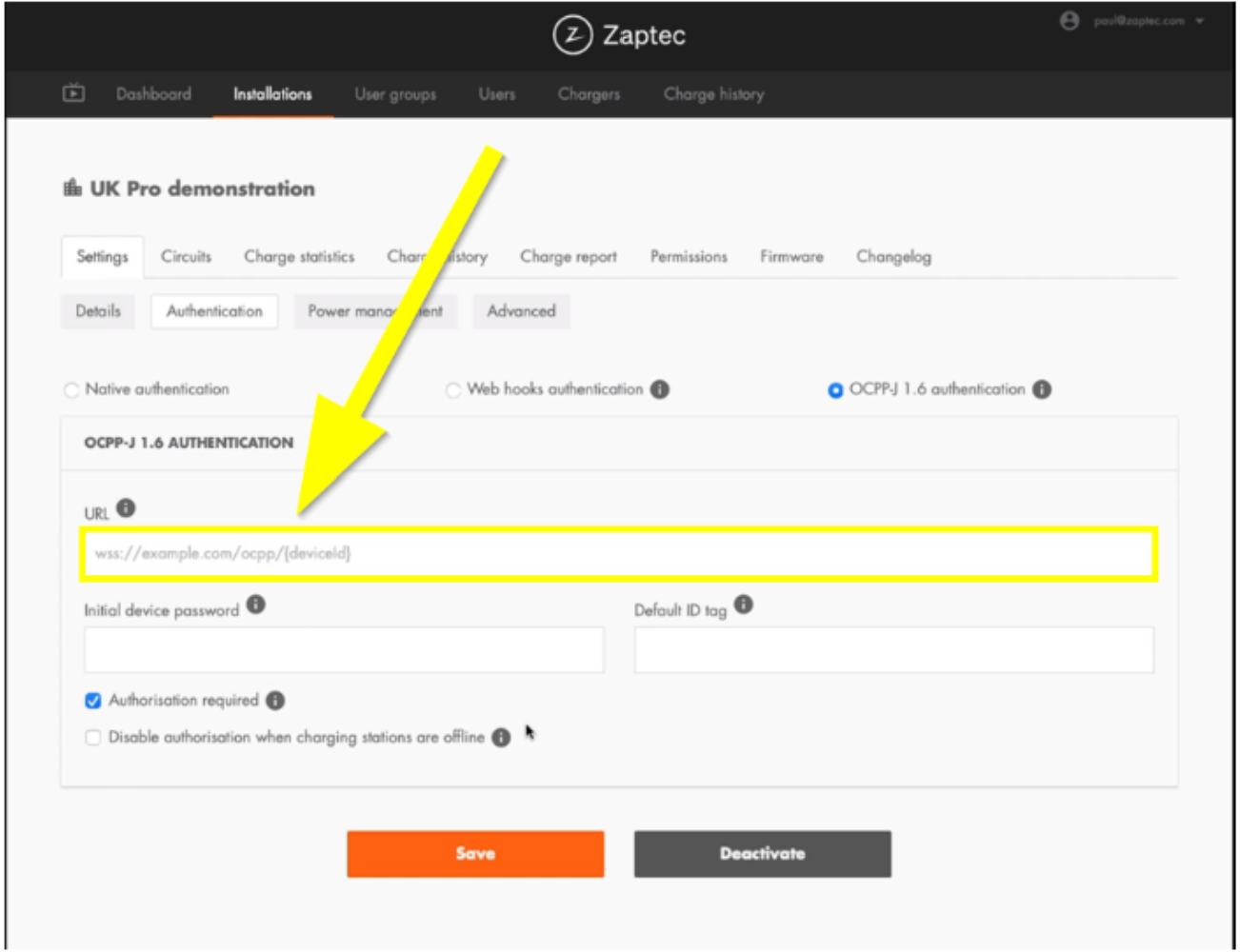Open Users in navigation bar

(x=497, y=94)
